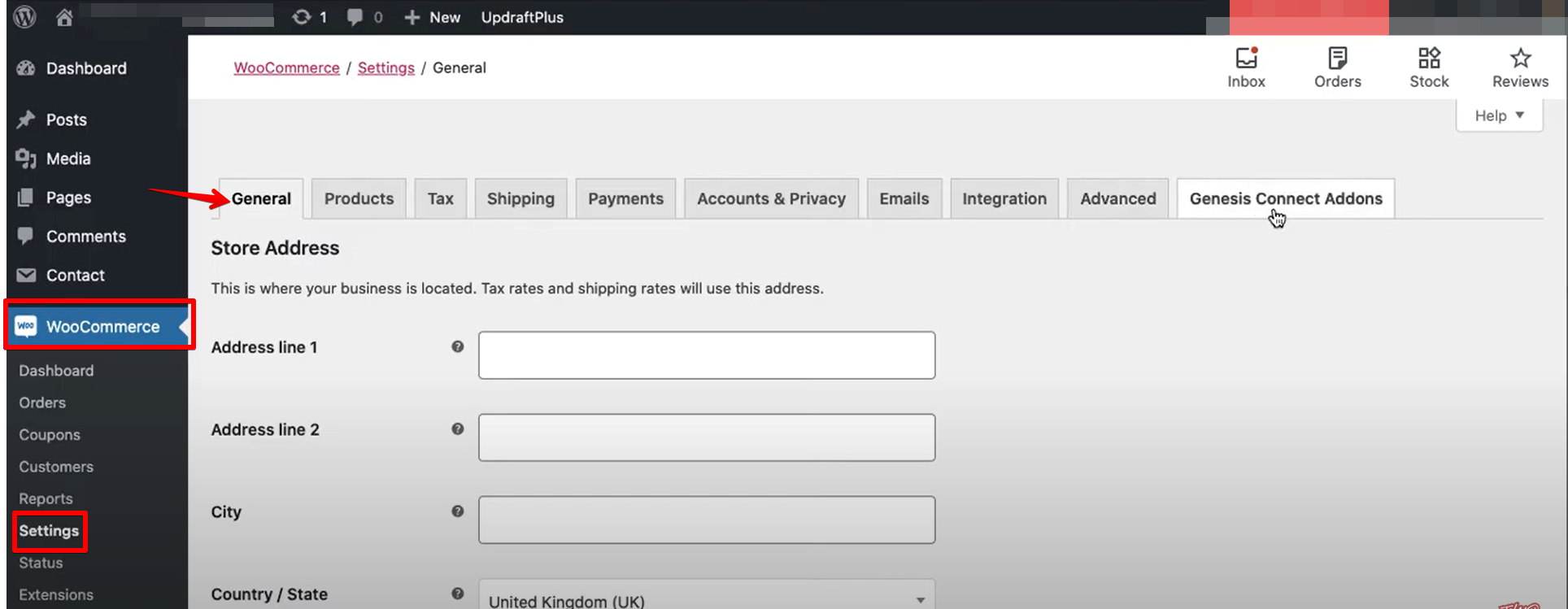The image size is (1568, 609).
Task: Click the home site icon
Action: 64,17
